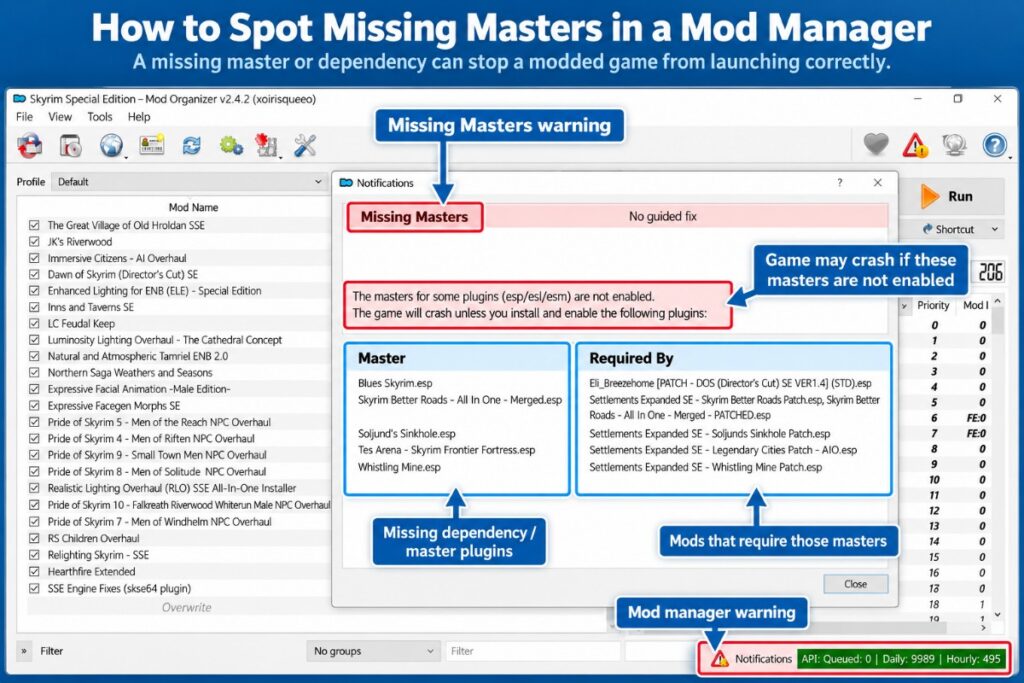Toggle Relighting Skyrim - SSE checkbox
Image resolution: width=1024 pixels, height=683 pixels.
pyautogui.click(x=34, y=555)
